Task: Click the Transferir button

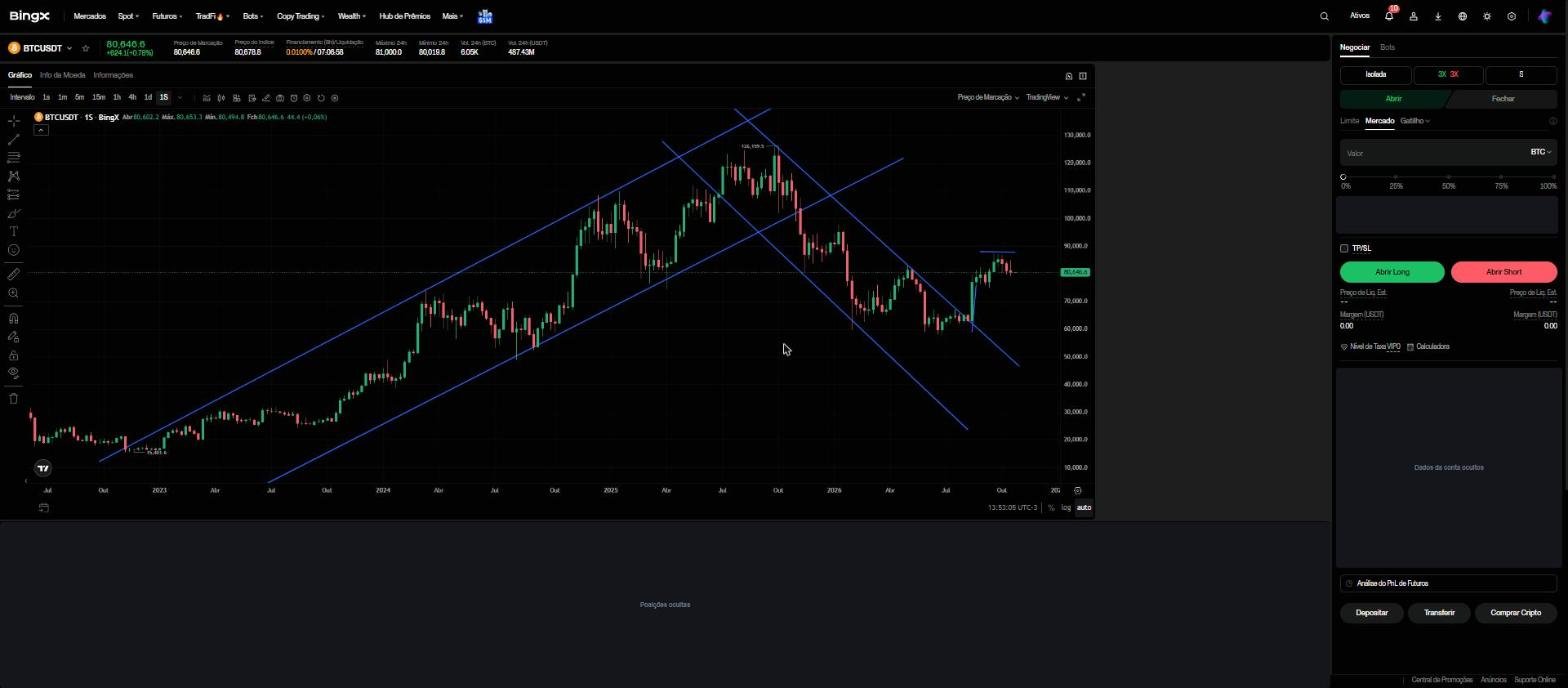Action: [1439, 613]
